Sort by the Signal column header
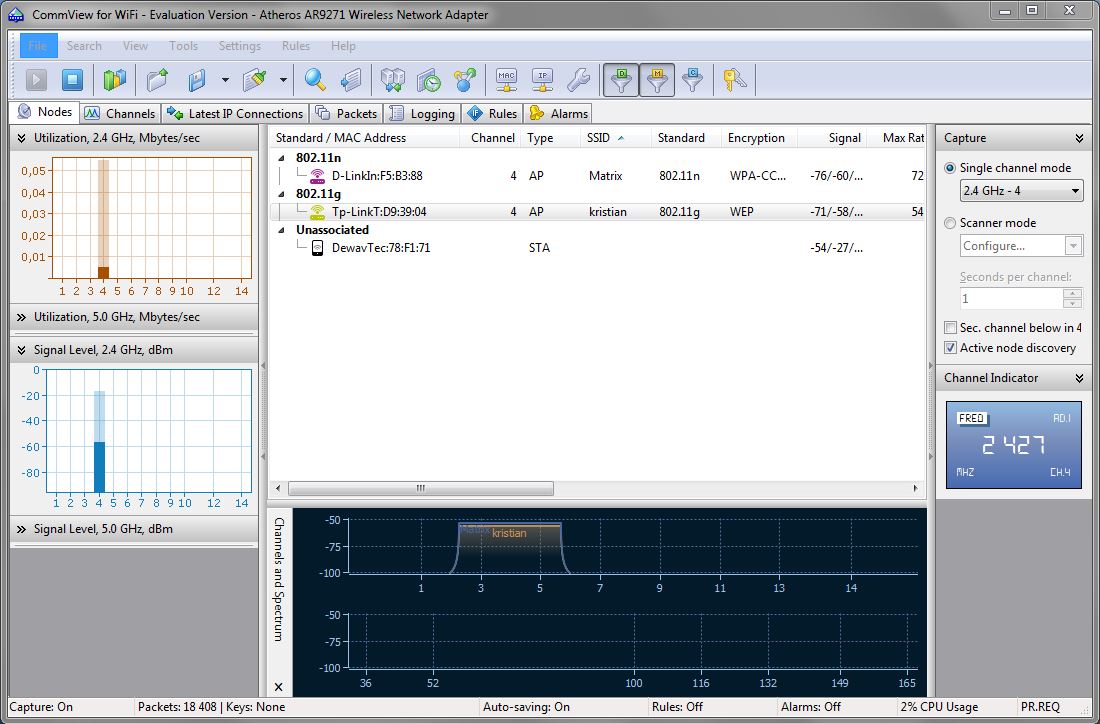1100x724 pixels. [x=844, y=138]
